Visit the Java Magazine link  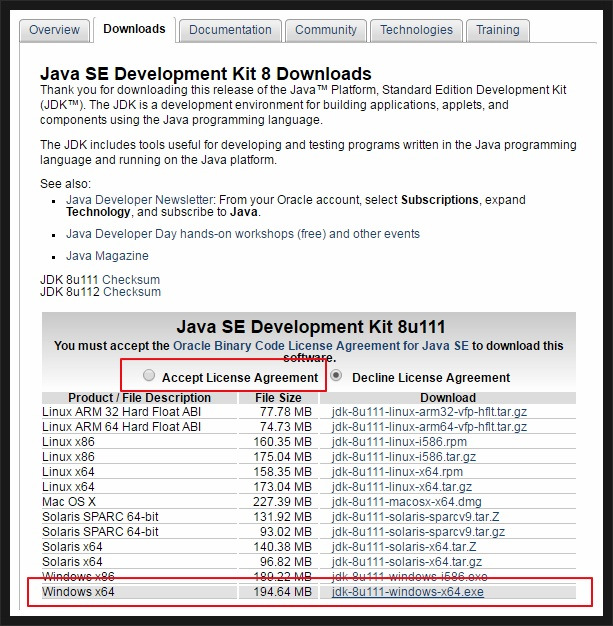pyautogui.click(x=107, y=256)
